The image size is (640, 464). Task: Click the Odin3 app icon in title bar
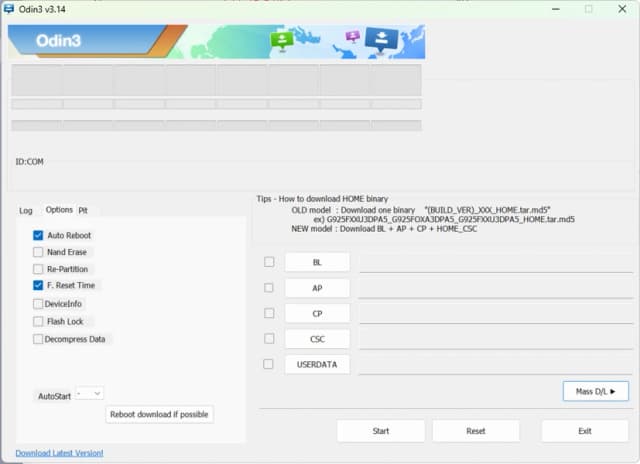(x=9, y=9)
